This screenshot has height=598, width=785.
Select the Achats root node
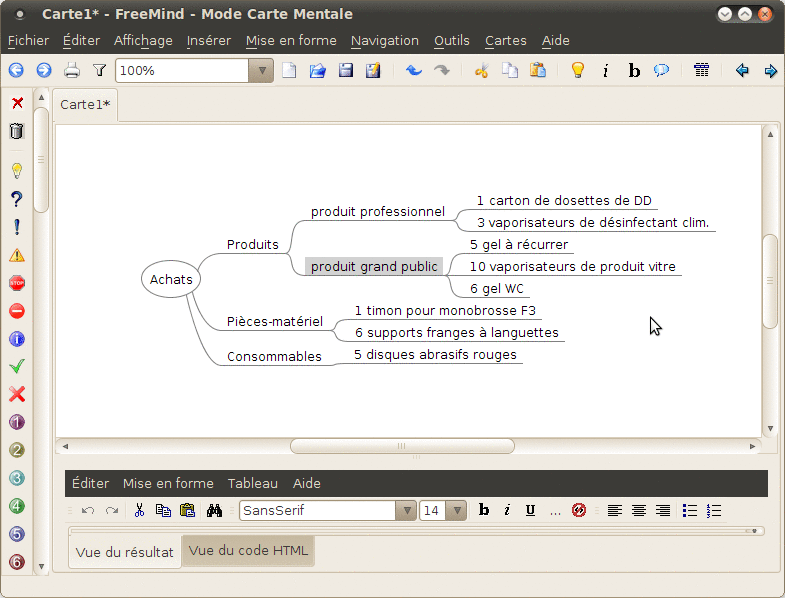pyautogui.click(x=171, y=279)
